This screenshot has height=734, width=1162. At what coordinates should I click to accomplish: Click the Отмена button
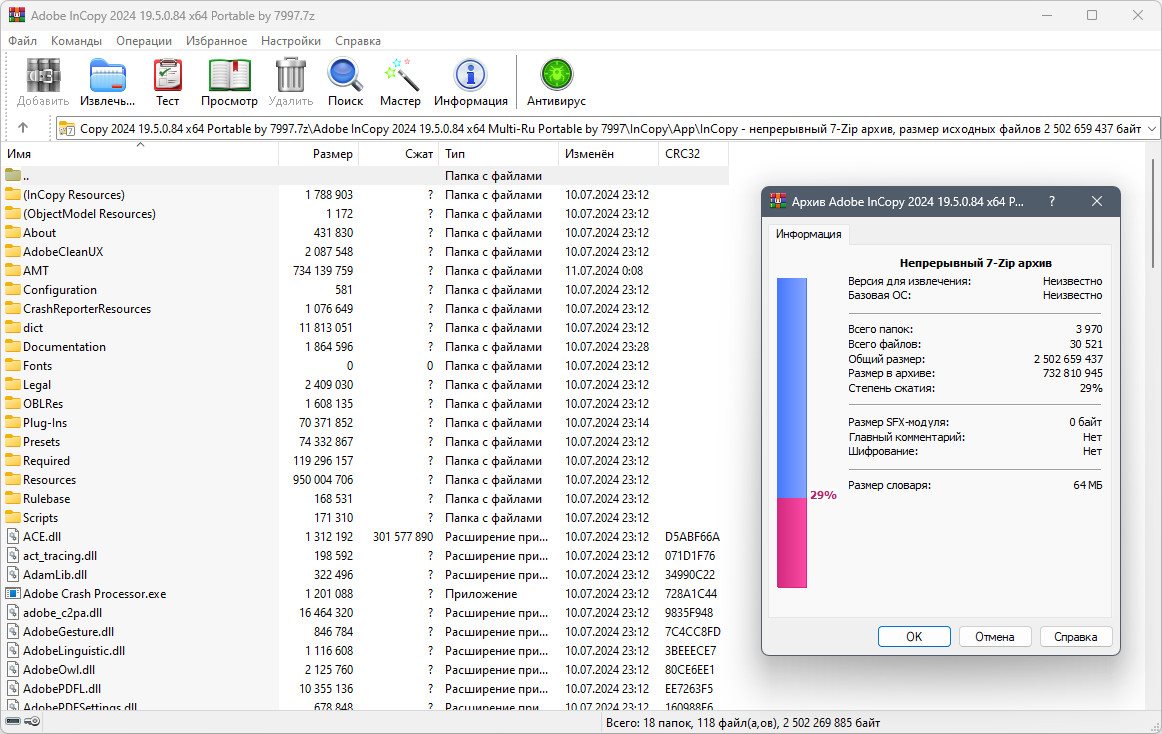click(x=994, y=637)
